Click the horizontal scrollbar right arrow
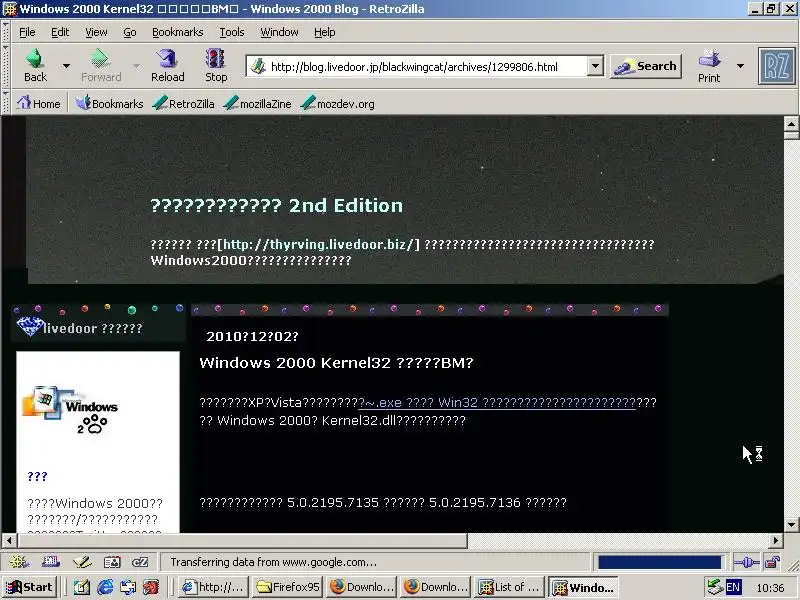The image size is (800, 600). [x=776, y=540]
